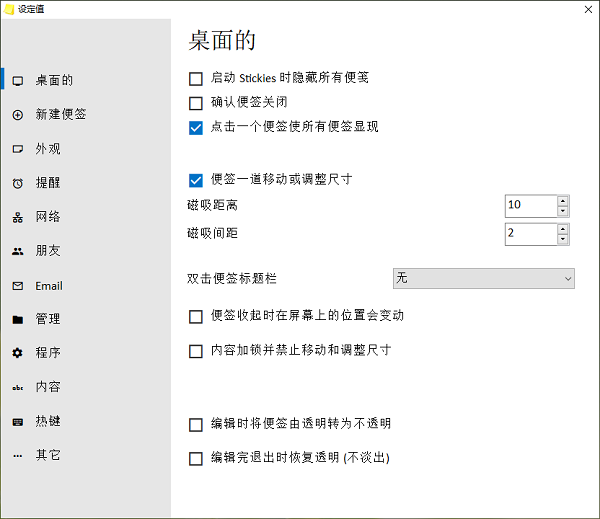The height and width of the screenshot is (519, 600).
Task: Increase 磁吸距离 with the up arrow
Action: (x=563, y=200)
